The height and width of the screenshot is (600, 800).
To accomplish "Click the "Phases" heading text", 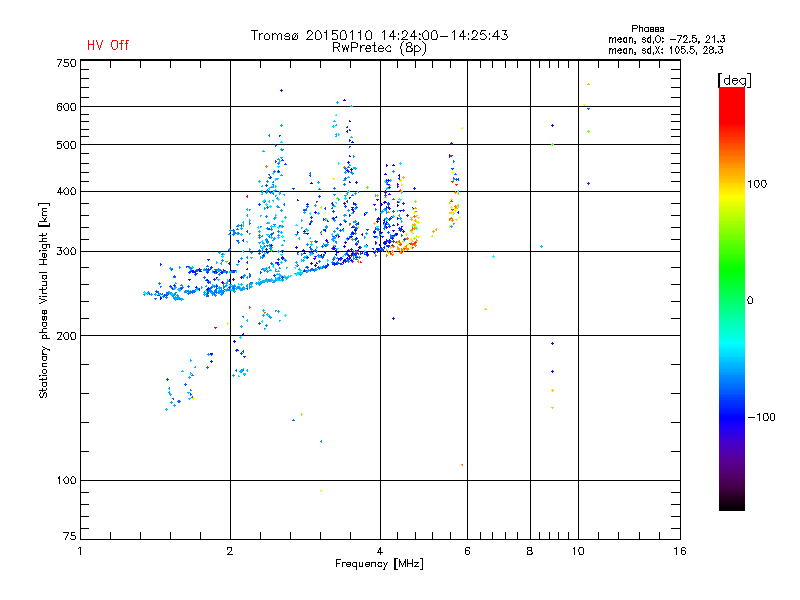I will tap(647, 29).
